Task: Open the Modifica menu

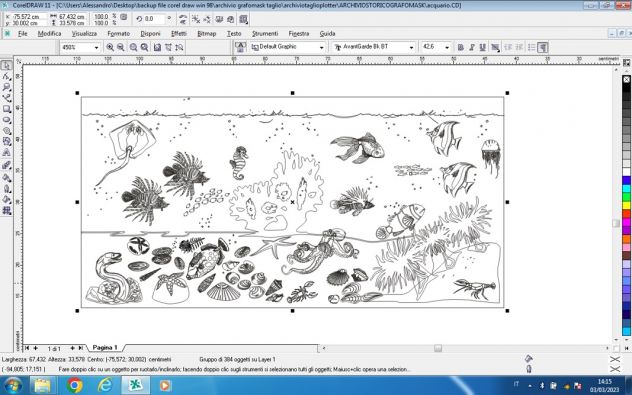Action: coord(49,33)
